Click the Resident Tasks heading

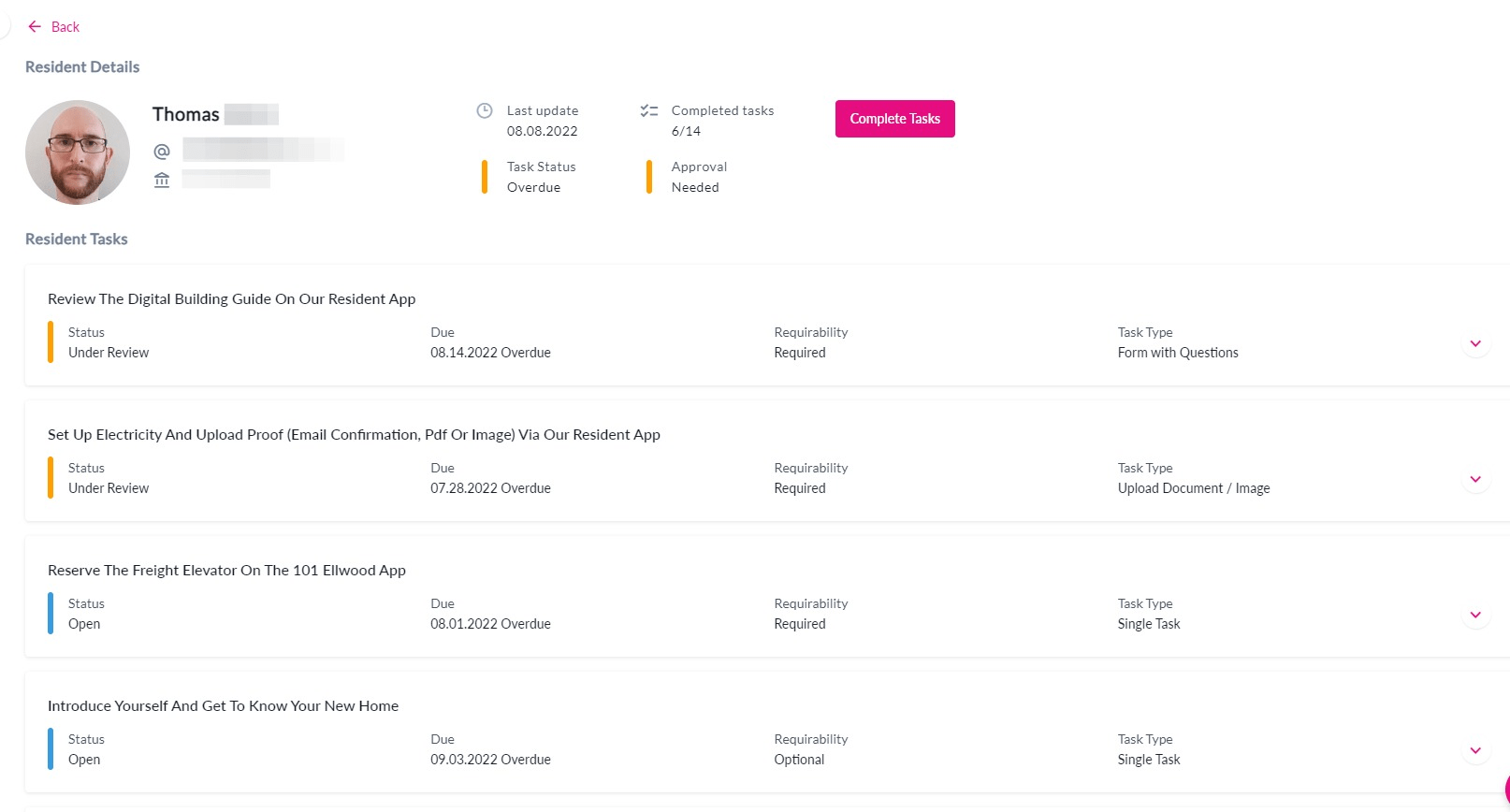(x=77, y=239)
